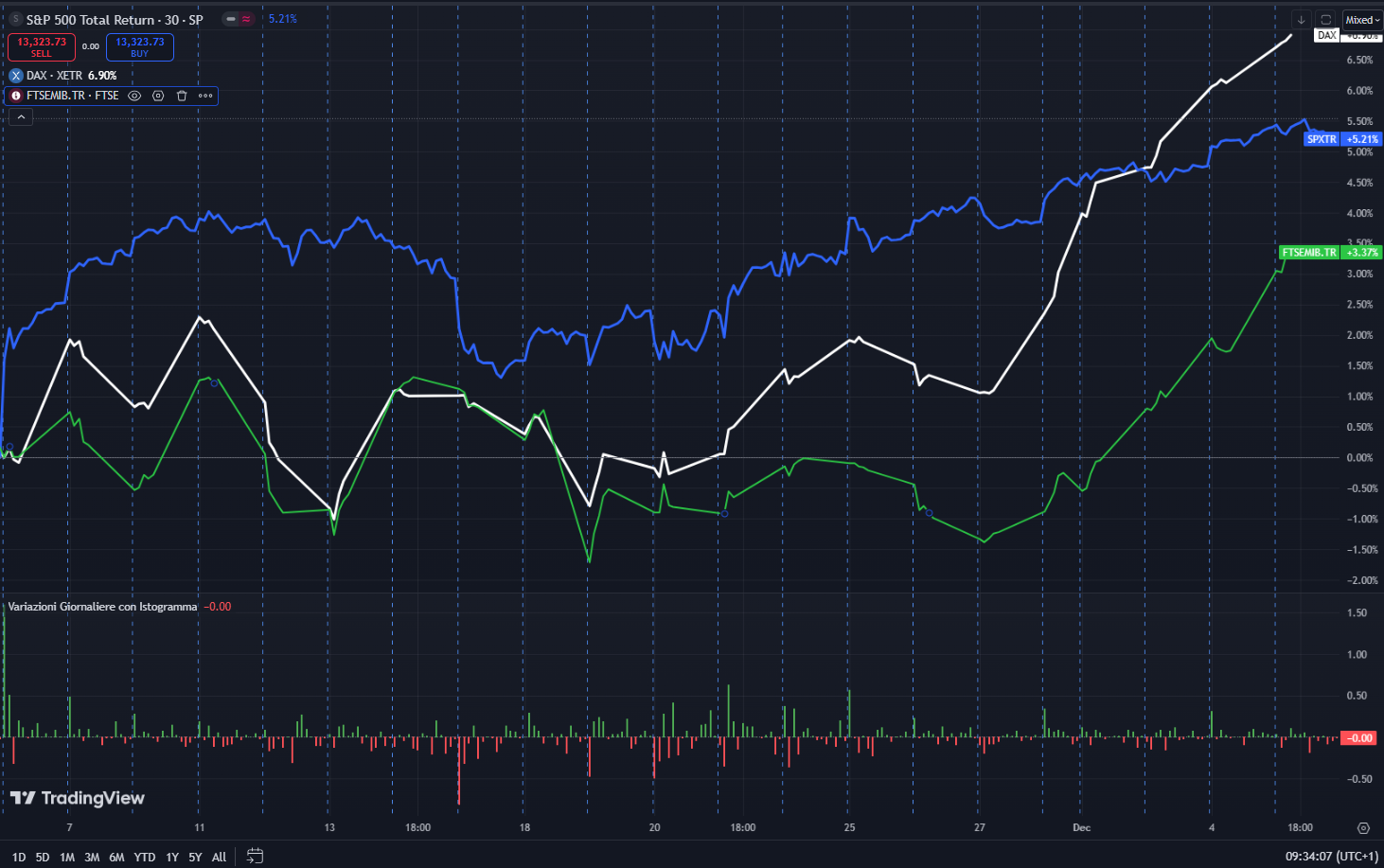Click the DAX 6.90% legend value
Viewport: 1384px width, 868px height.
tap(102, 75)
